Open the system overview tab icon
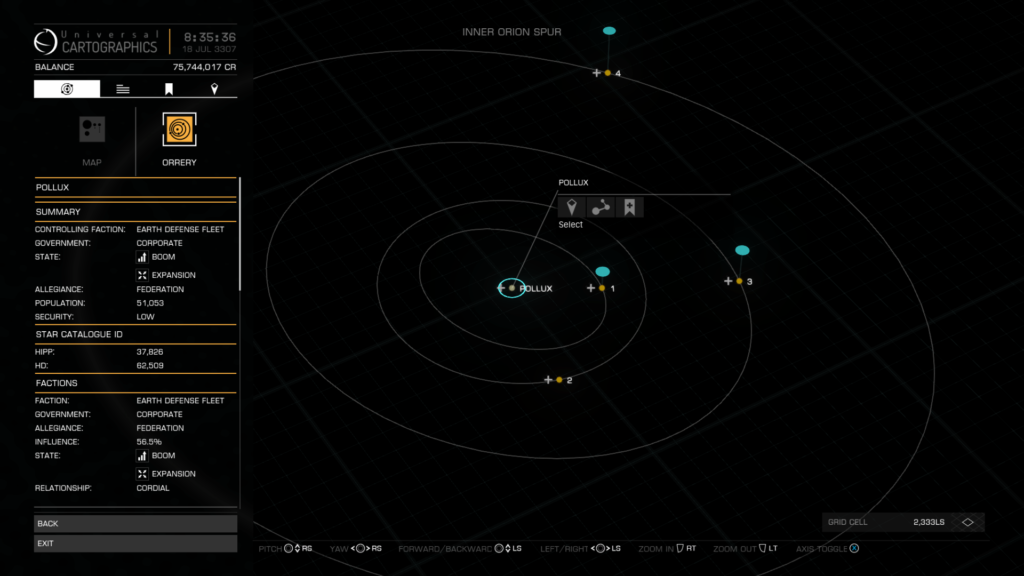The height and width of the screenshot is (576, 1024). tap(67, 89)
